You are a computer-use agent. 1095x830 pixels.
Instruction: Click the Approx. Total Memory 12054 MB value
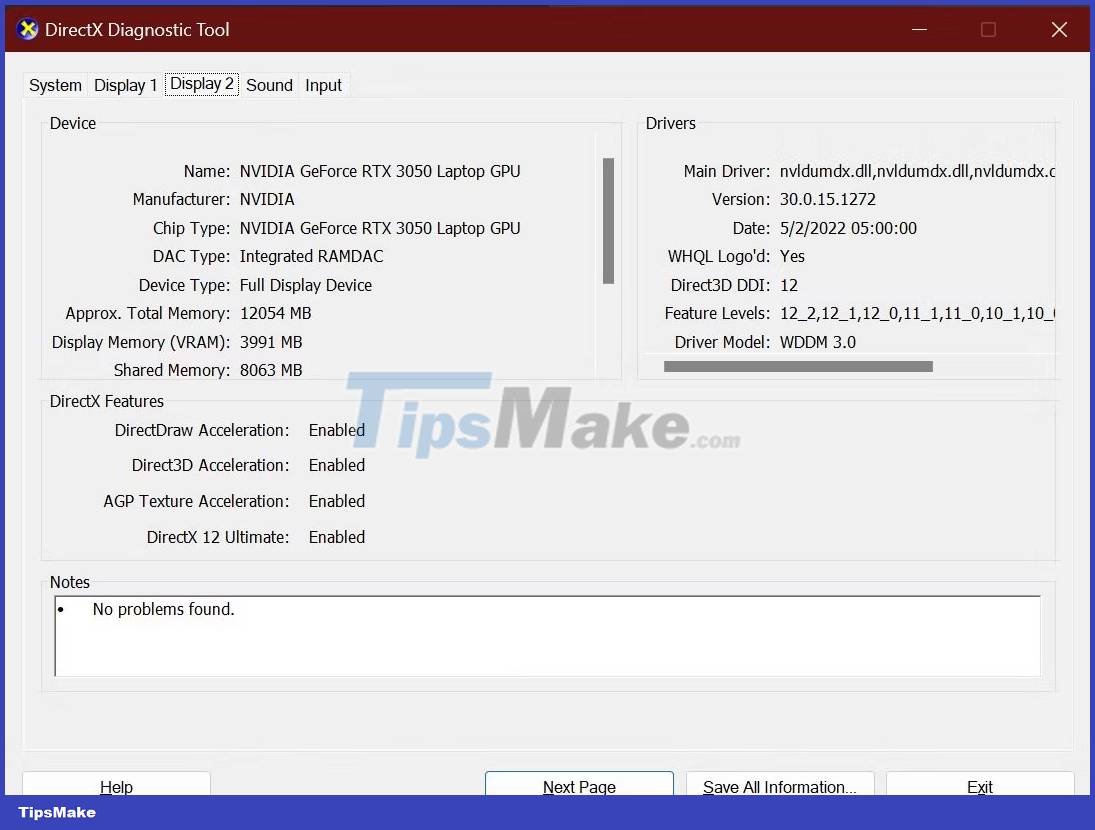click(x=275, y=313)
